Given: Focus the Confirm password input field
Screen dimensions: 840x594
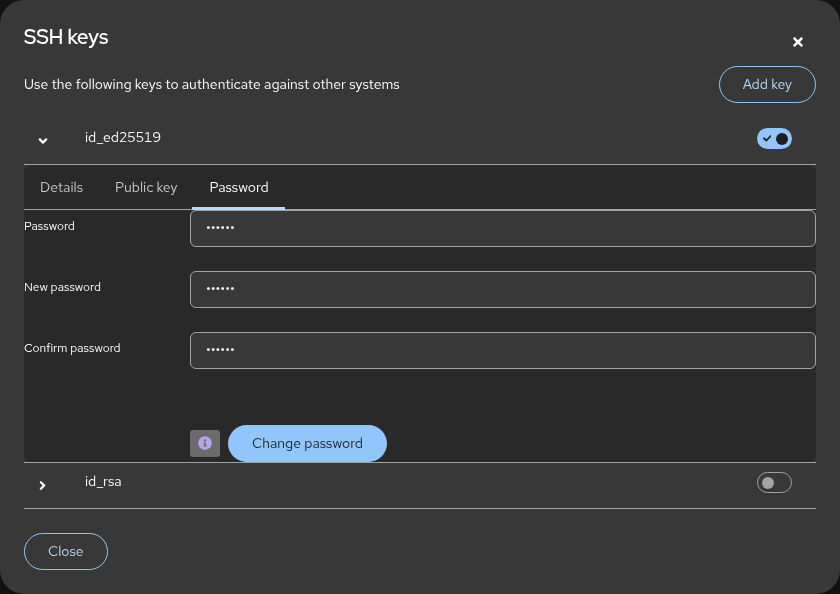Looking at the screenshot, I should coord(502,351).
